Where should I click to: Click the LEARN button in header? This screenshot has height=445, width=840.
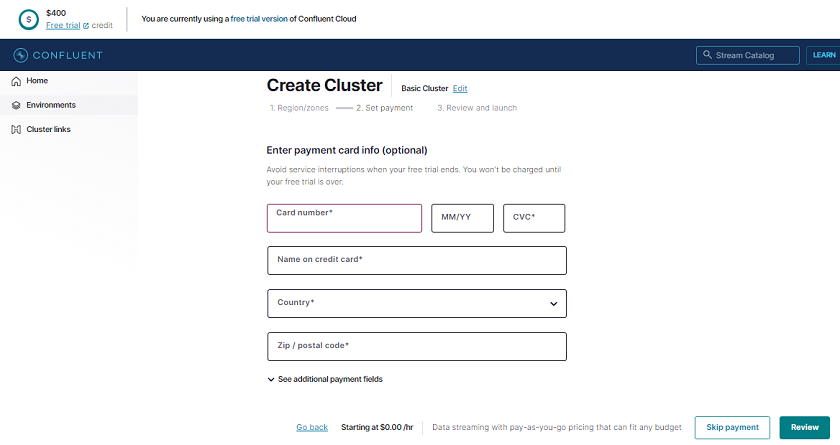822,55
